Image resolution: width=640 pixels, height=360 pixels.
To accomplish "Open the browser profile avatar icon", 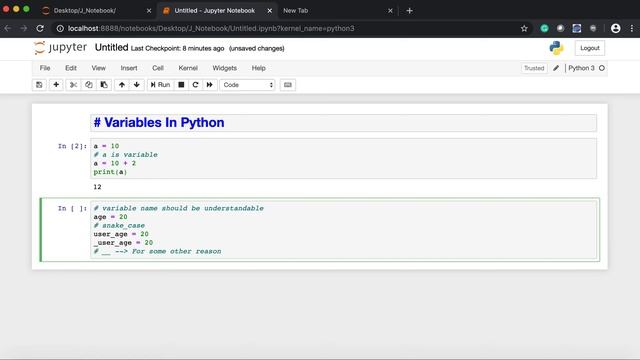I will [616, 28].
